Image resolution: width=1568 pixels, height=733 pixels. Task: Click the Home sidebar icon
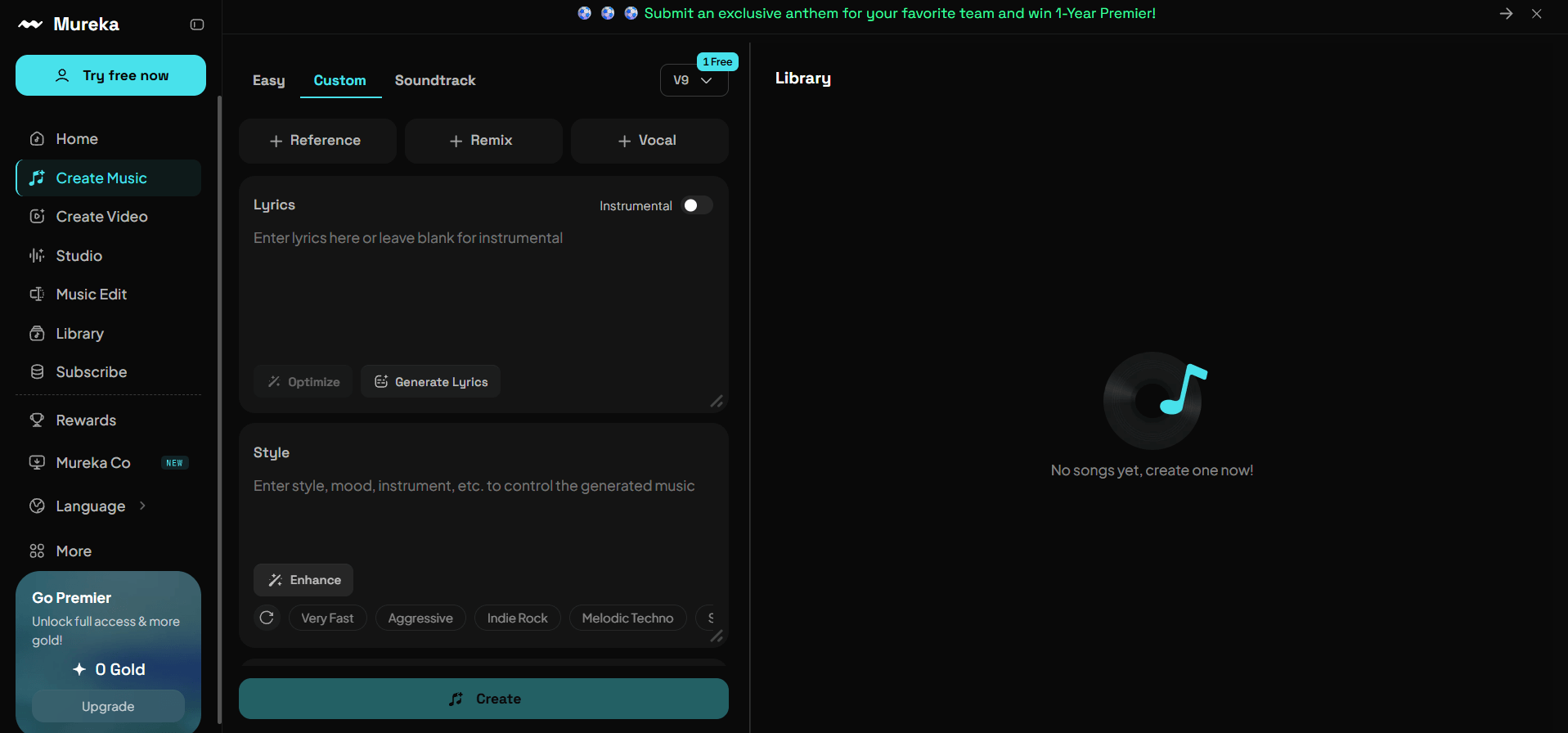(x=37, y=139)
